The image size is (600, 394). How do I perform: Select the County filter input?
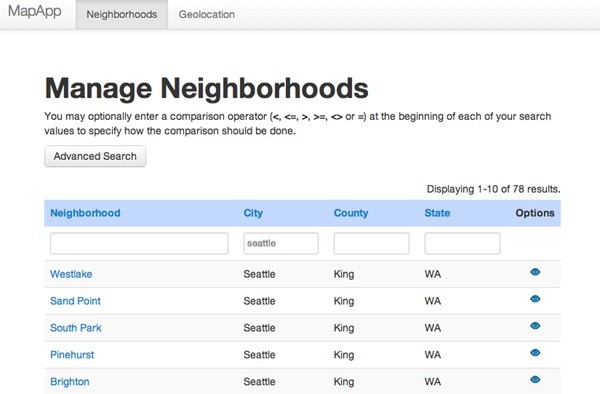tap(371, 243)
